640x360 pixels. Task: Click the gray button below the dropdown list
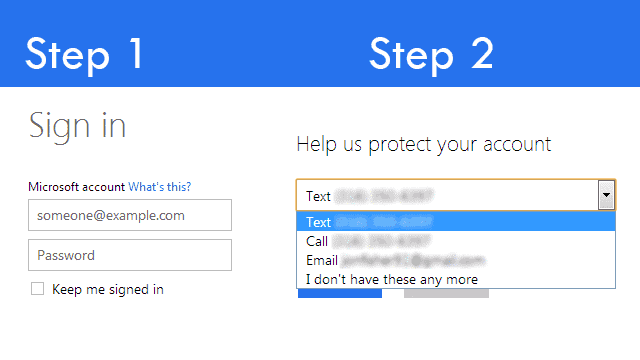[446, 293]
